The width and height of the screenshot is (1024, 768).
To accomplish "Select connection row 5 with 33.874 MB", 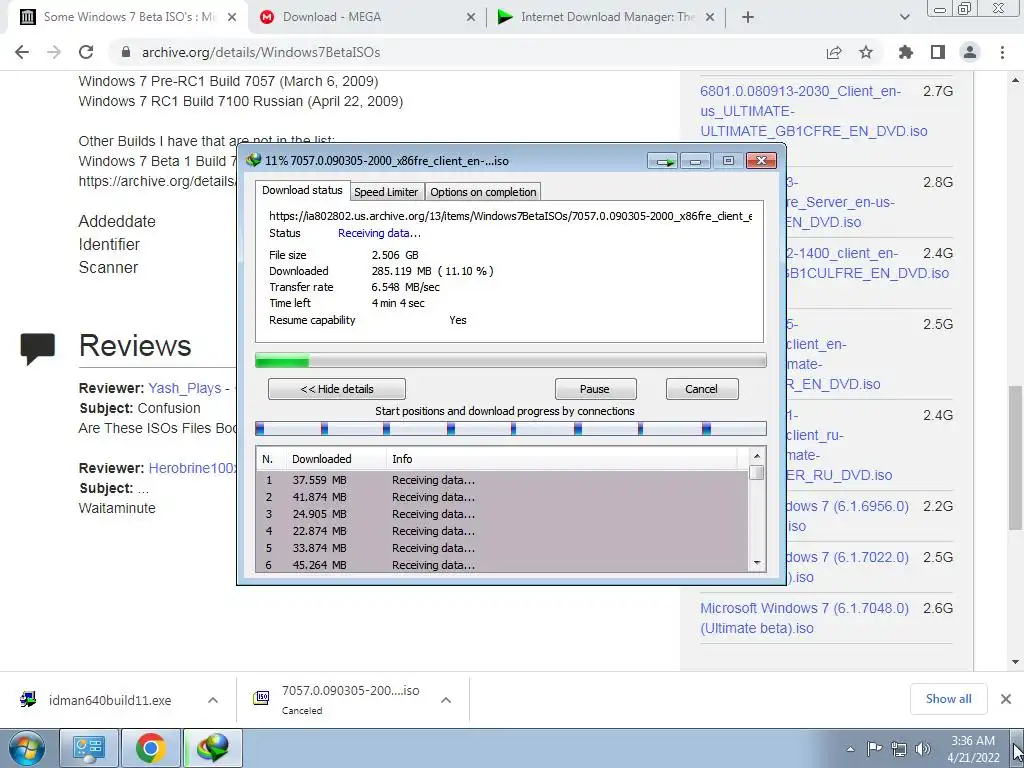I will point(503,548).
